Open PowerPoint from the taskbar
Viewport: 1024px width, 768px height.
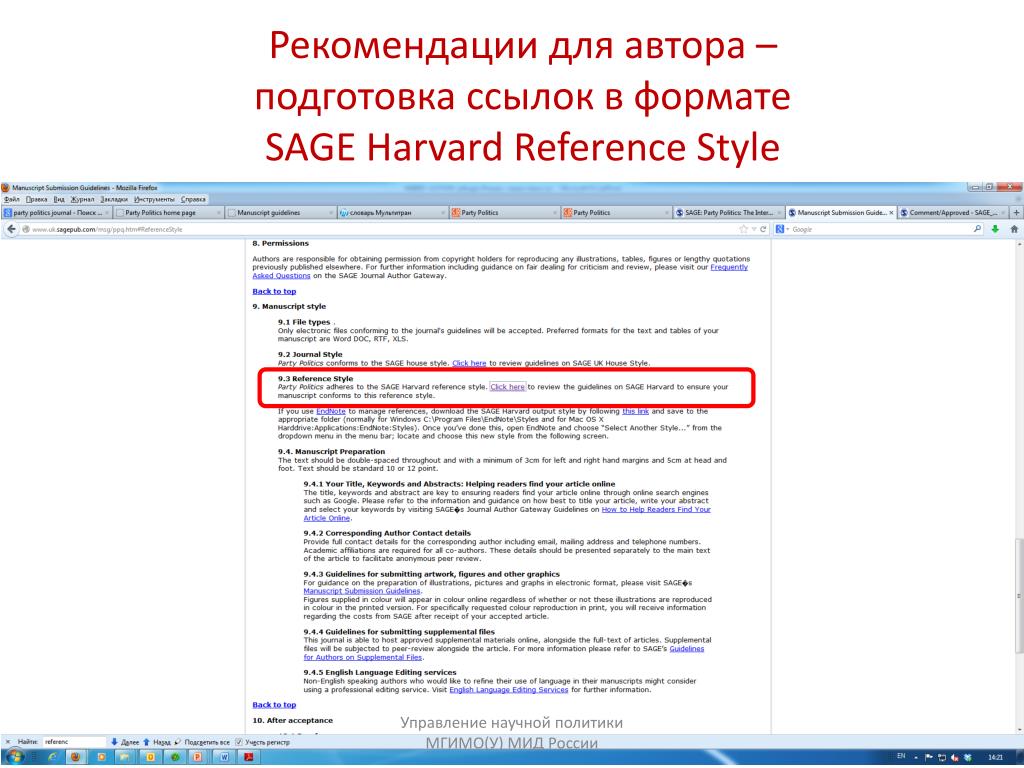tap(197, 758)
